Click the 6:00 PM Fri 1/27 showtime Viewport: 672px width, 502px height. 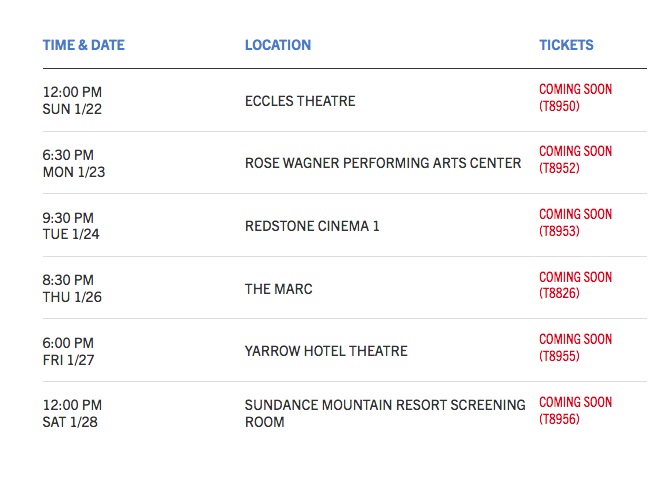(70, 351)
